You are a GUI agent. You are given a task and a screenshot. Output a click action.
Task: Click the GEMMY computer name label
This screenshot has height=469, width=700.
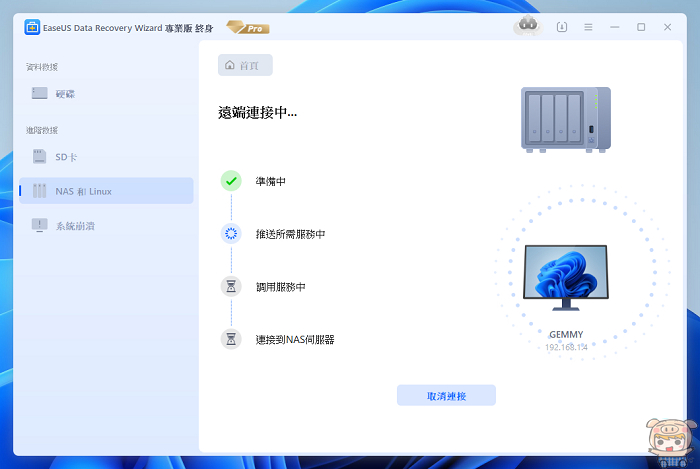(x=567, y=334)
